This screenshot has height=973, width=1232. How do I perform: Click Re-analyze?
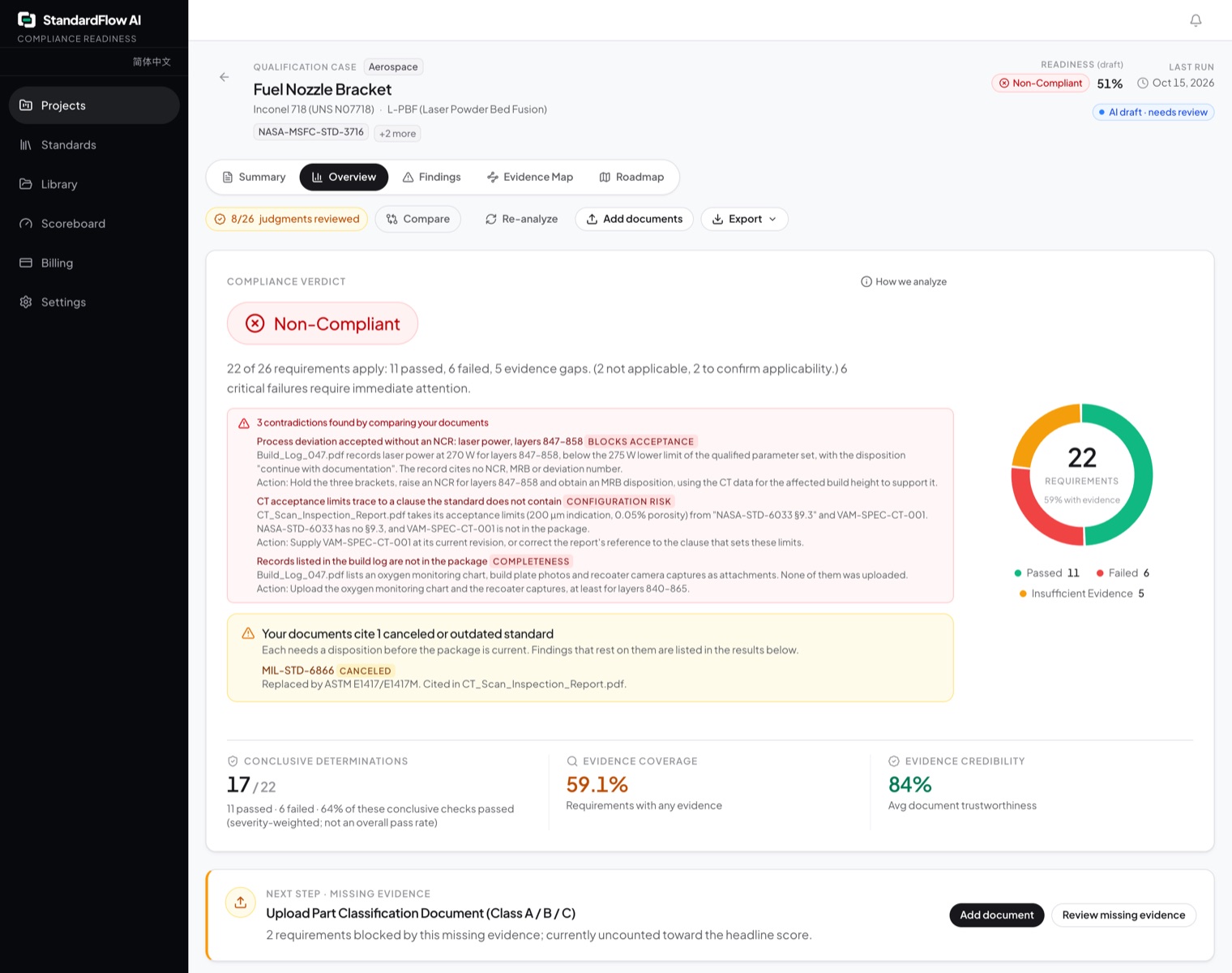coord(521,219)
